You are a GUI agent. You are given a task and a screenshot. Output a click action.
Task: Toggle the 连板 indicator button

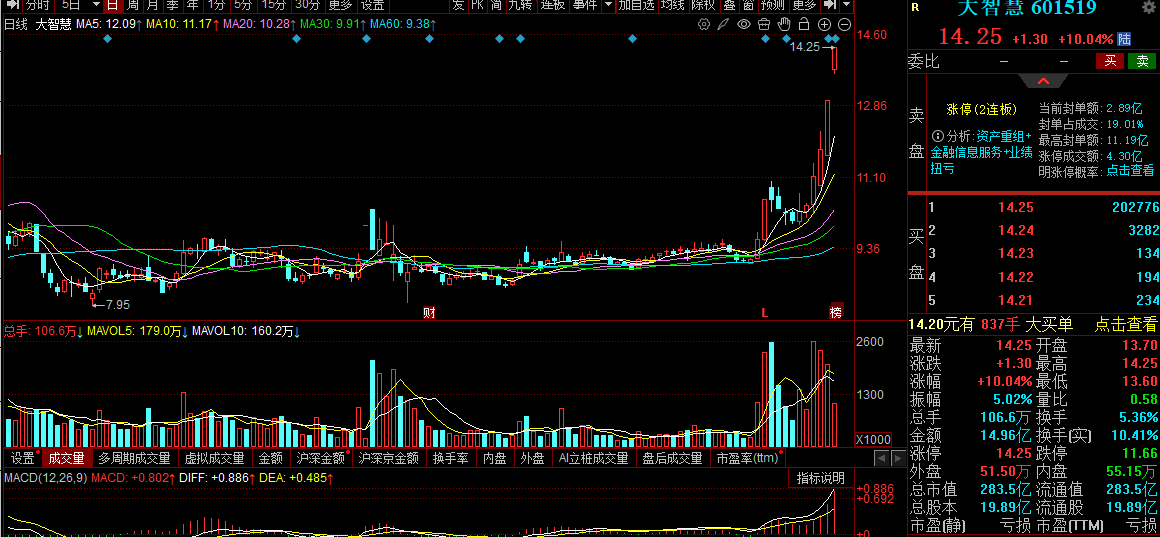tap(552, 4)
